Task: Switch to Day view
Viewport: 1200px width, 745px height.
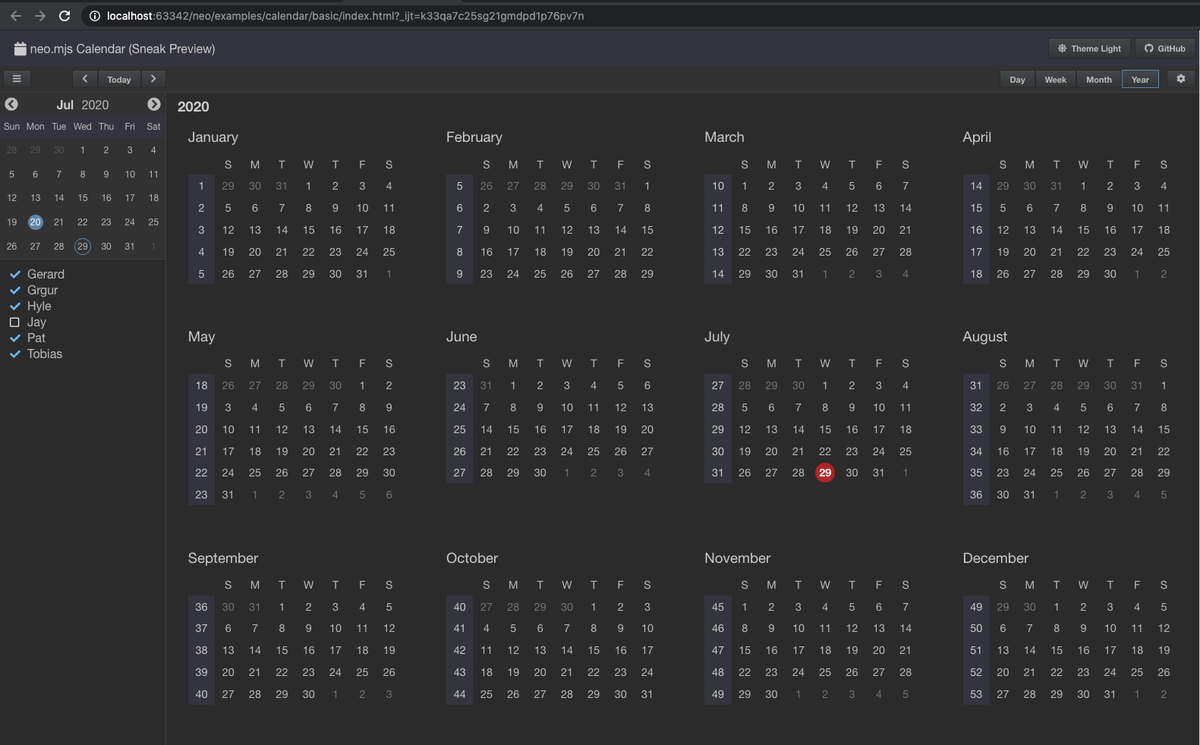Action: [1017, 79]
